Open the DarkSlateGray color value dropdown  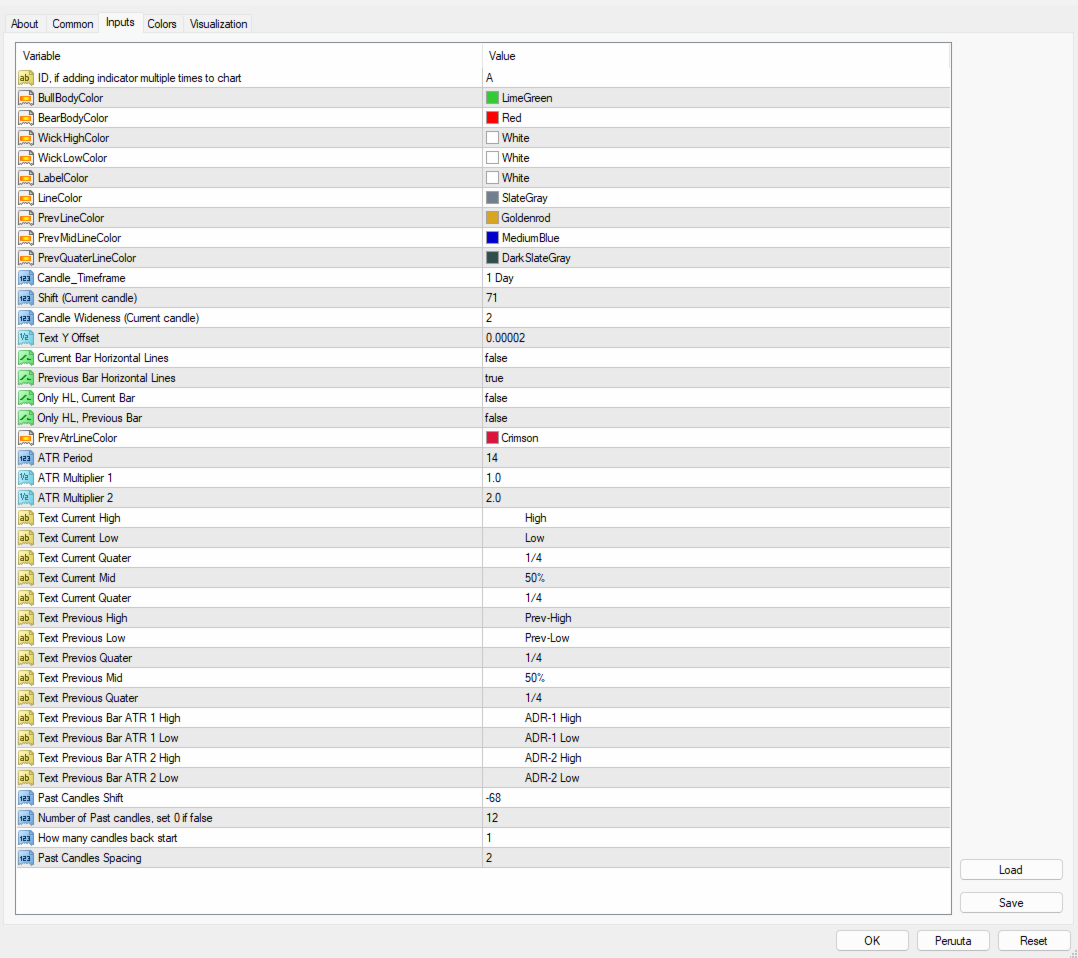coord(716,257)
